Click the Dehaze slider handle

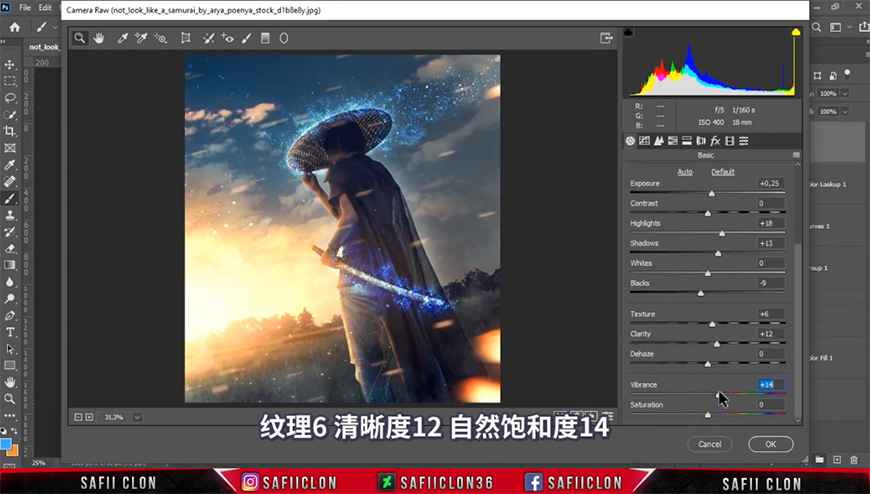(x=707, y=364)
